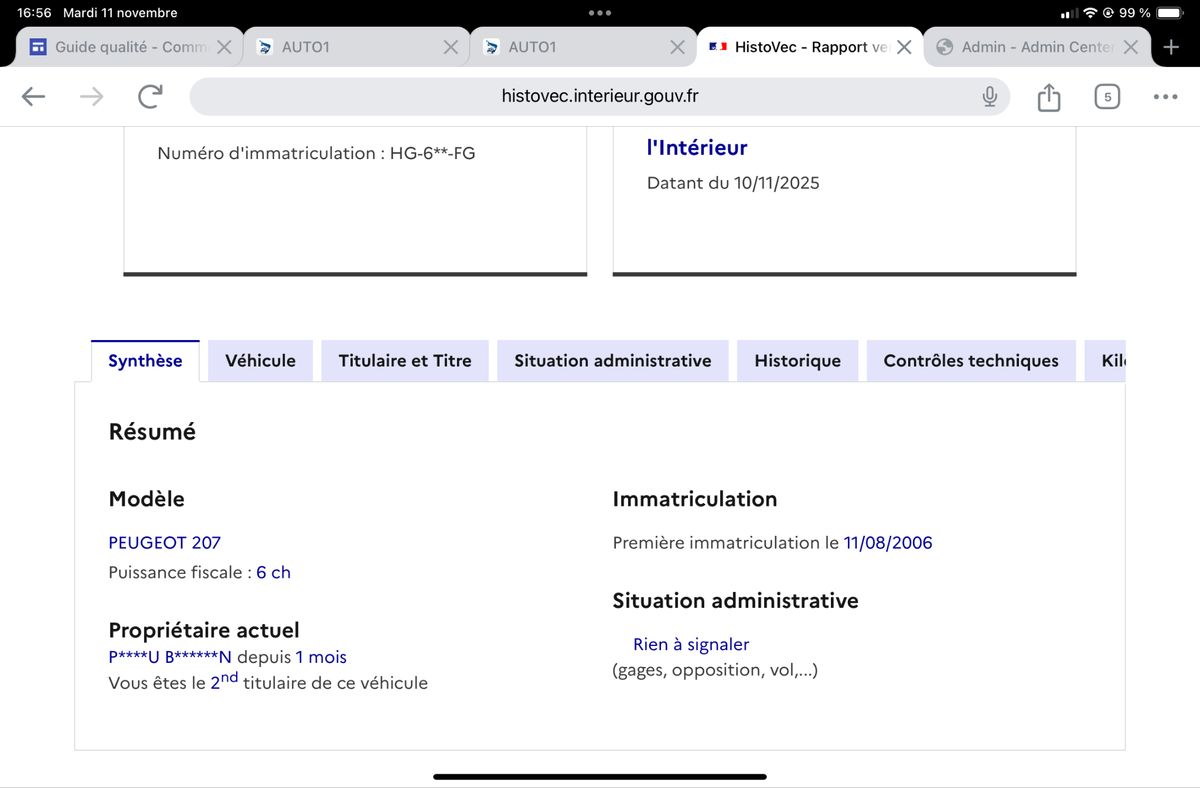Open the share sheet icon
Image resolution: width=1200 pixels, height=788 pixels.
pyautogui.click(x=1048, y=97)
